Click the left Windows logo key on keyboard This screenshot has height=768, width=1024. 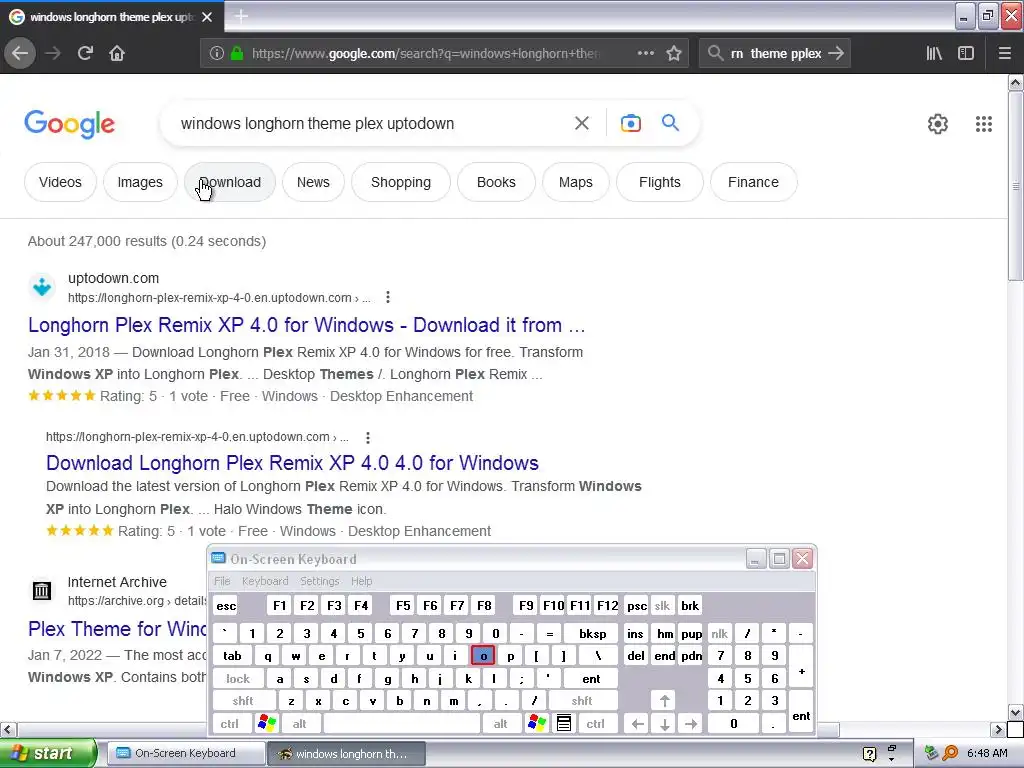point(267,723)
